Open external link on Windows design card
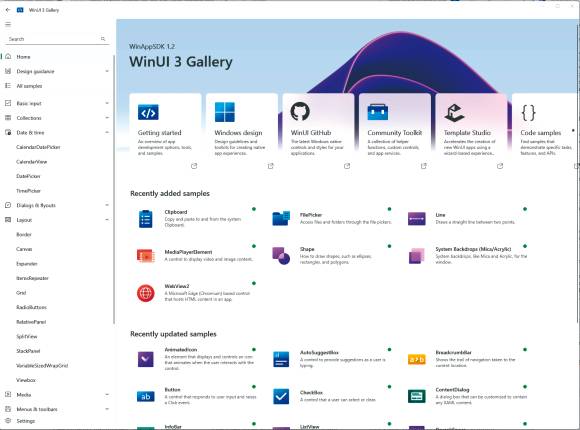Image resolution: width=580 pixels, height=430 pixels. [x=270, y=166]
